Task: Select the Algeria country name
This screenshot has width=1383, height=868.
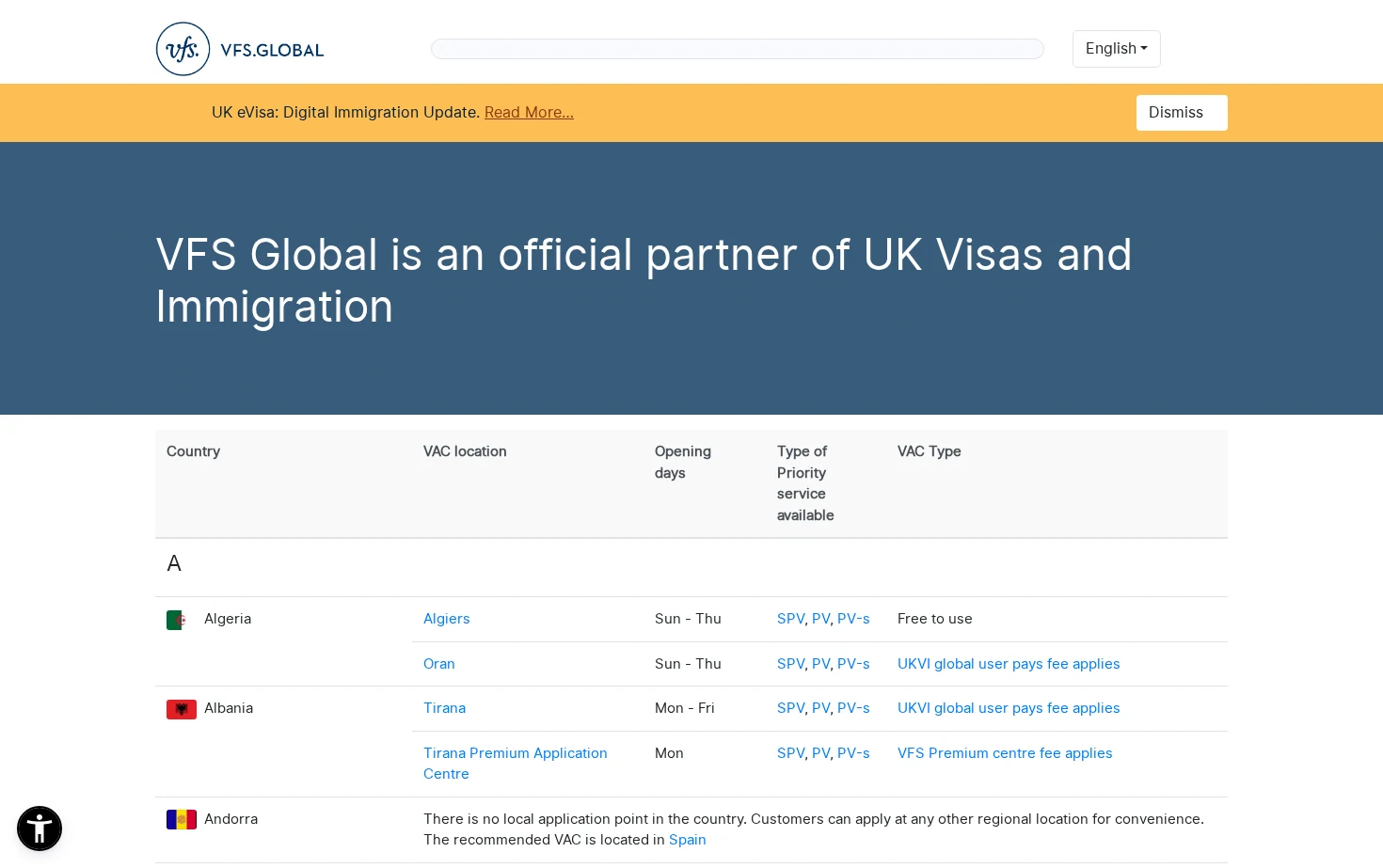Action: click(x=228, y=619)
